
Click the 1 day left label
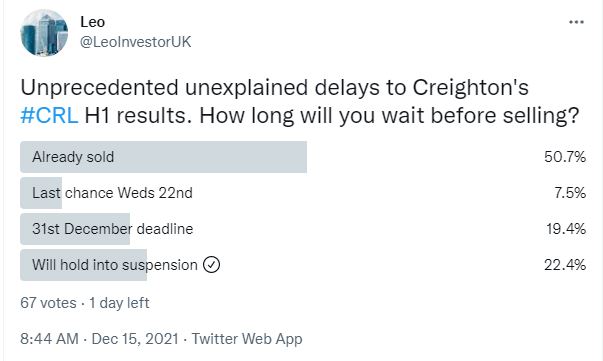(119, 303)
